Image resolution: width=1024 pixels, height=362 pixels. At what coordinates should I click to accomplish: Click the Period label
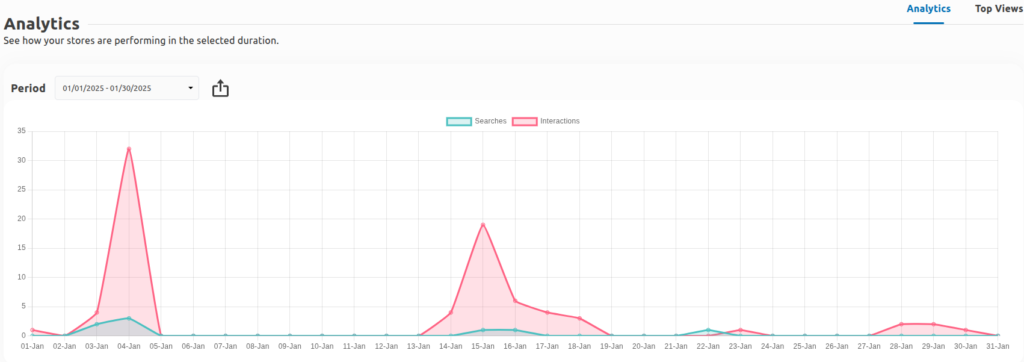click(28, 88)
